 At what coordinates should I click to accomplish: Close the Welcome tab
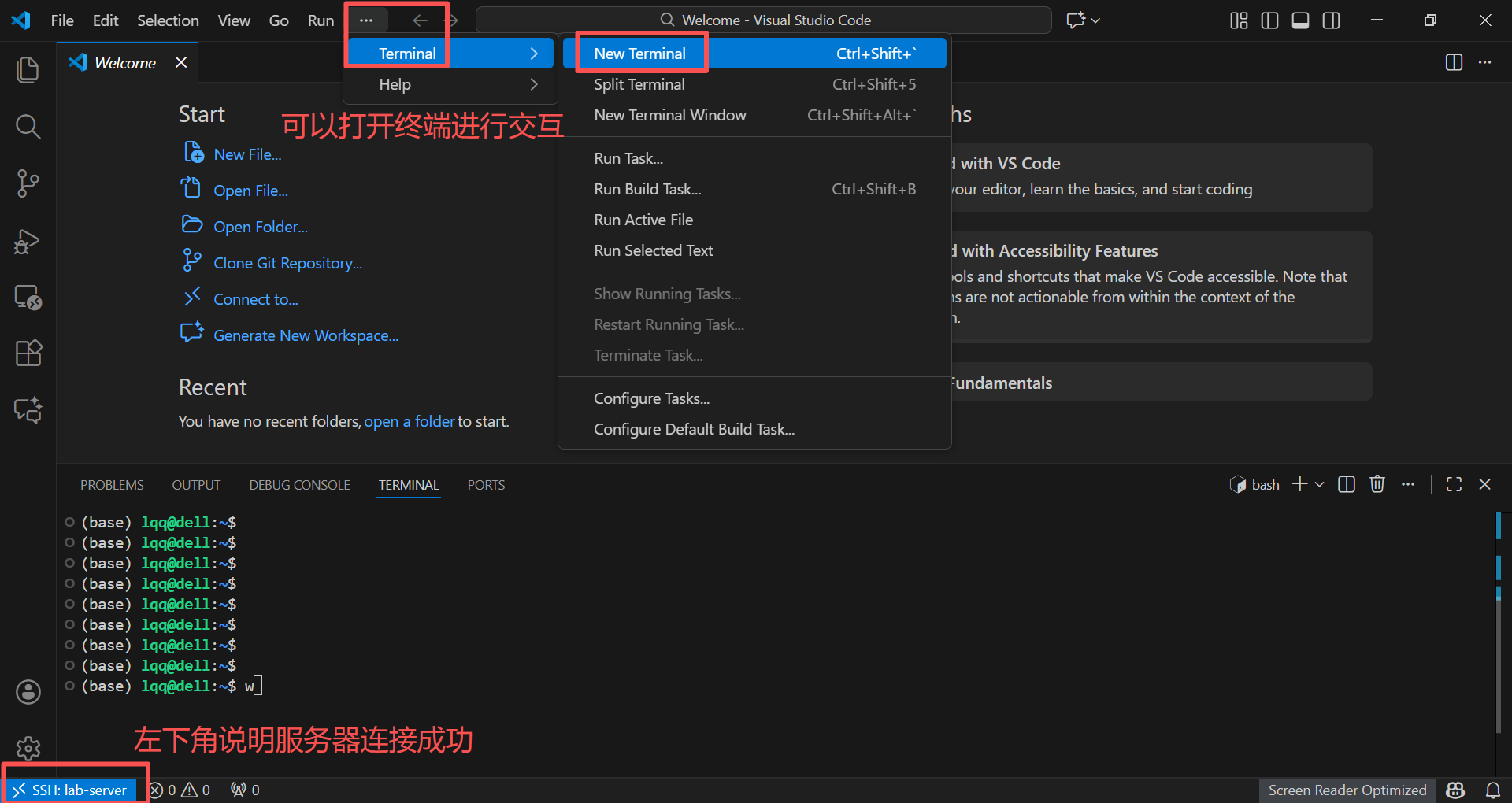click(181, 62)
